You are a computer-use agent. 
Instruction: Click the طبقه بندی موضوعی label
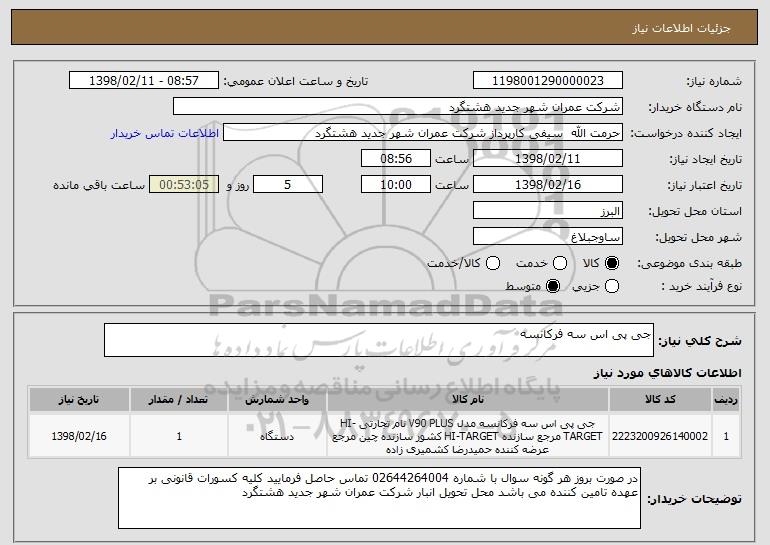tap(689, 264)
